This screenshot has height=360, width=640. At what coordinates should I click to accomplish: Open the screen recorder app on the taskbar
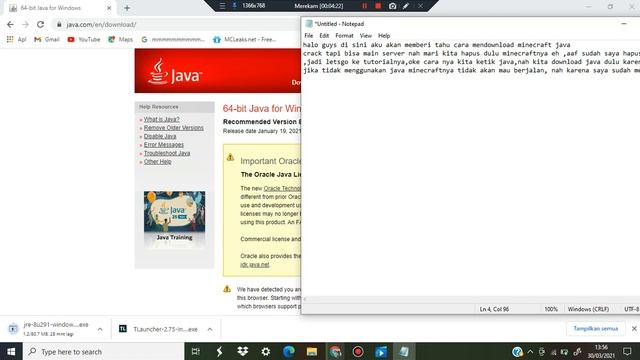pos(358,351)
